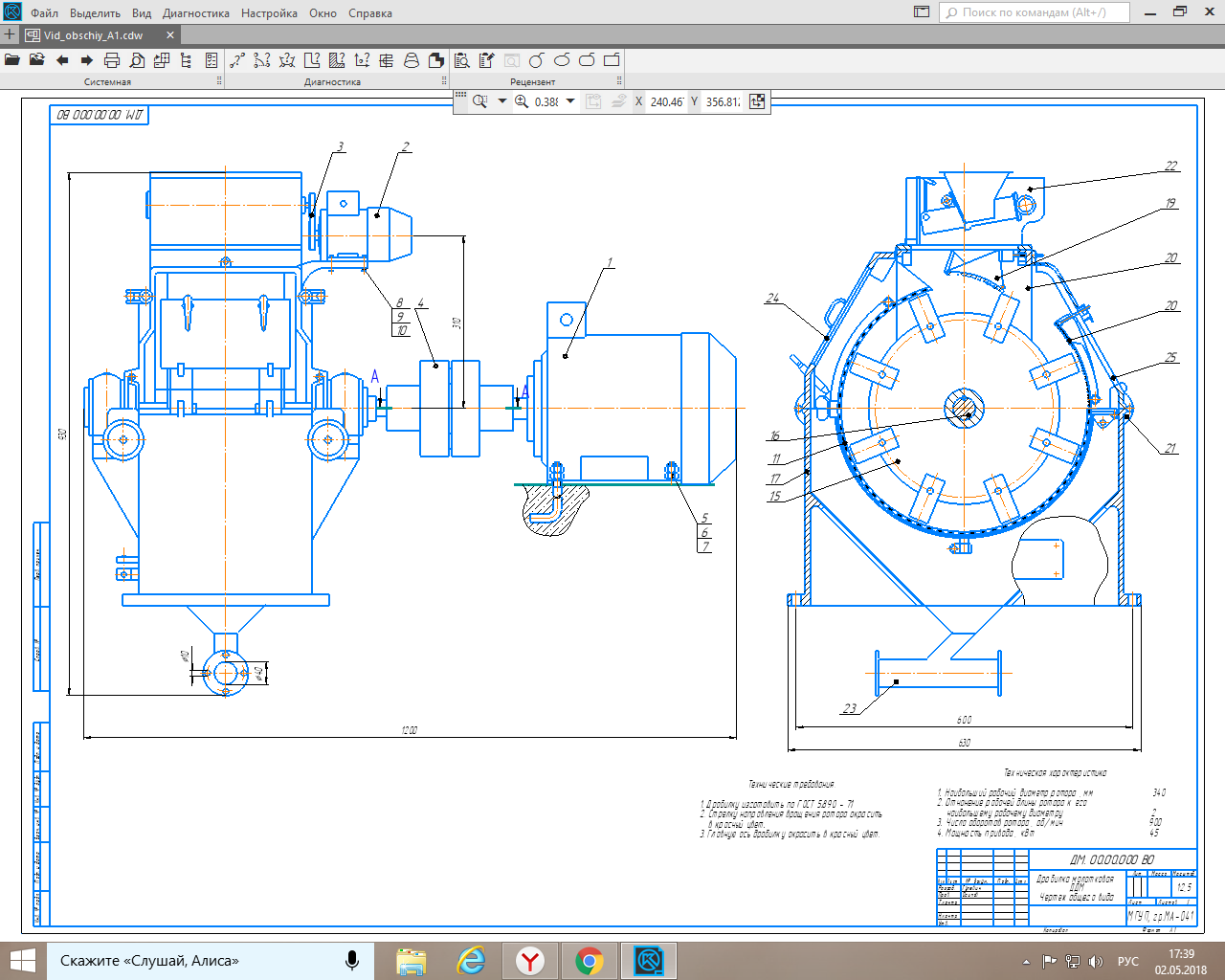Click the command search field
1225x980 pixels.
1034,12
